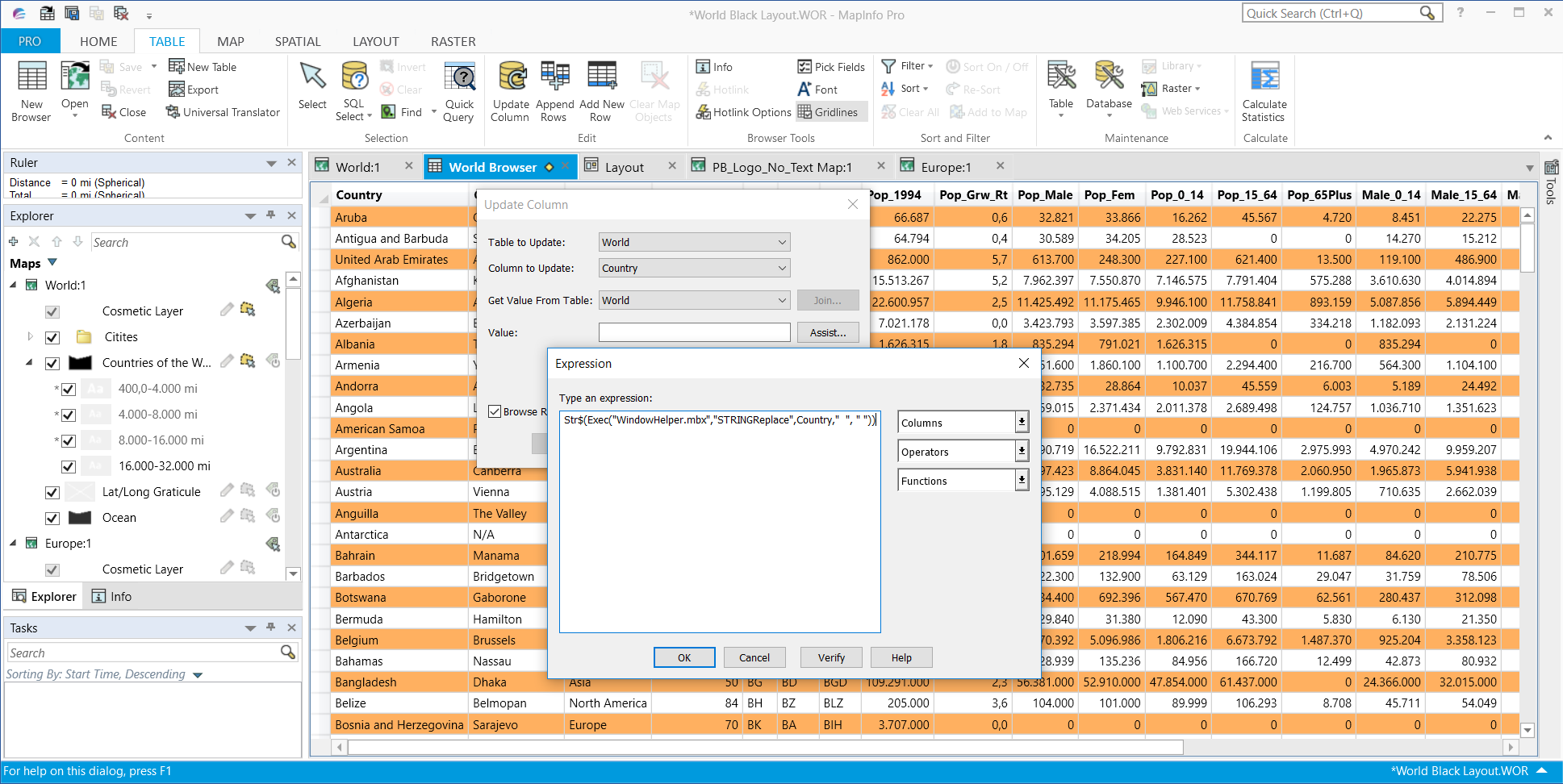Click the Pick Fields browser tool
1563x784 pixels.
point(830,66)
